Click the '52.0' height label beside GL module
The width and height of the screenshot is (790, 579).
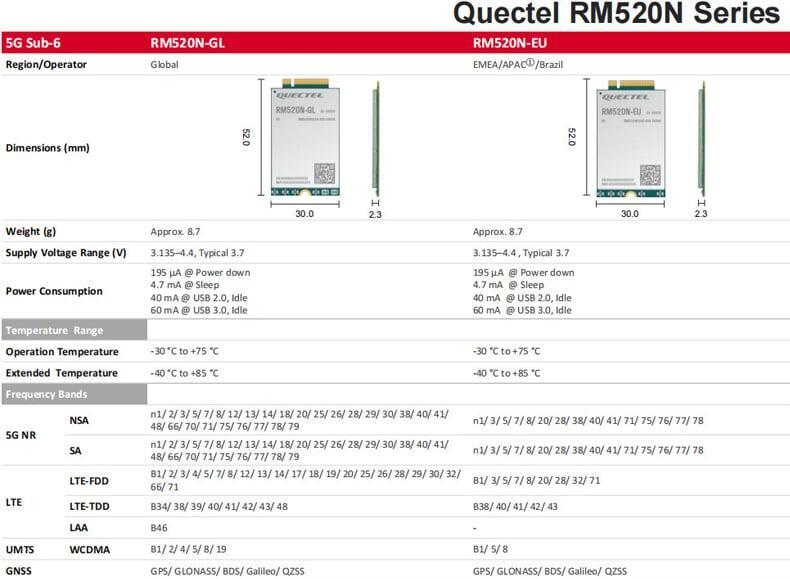click(x=246, y=137)
